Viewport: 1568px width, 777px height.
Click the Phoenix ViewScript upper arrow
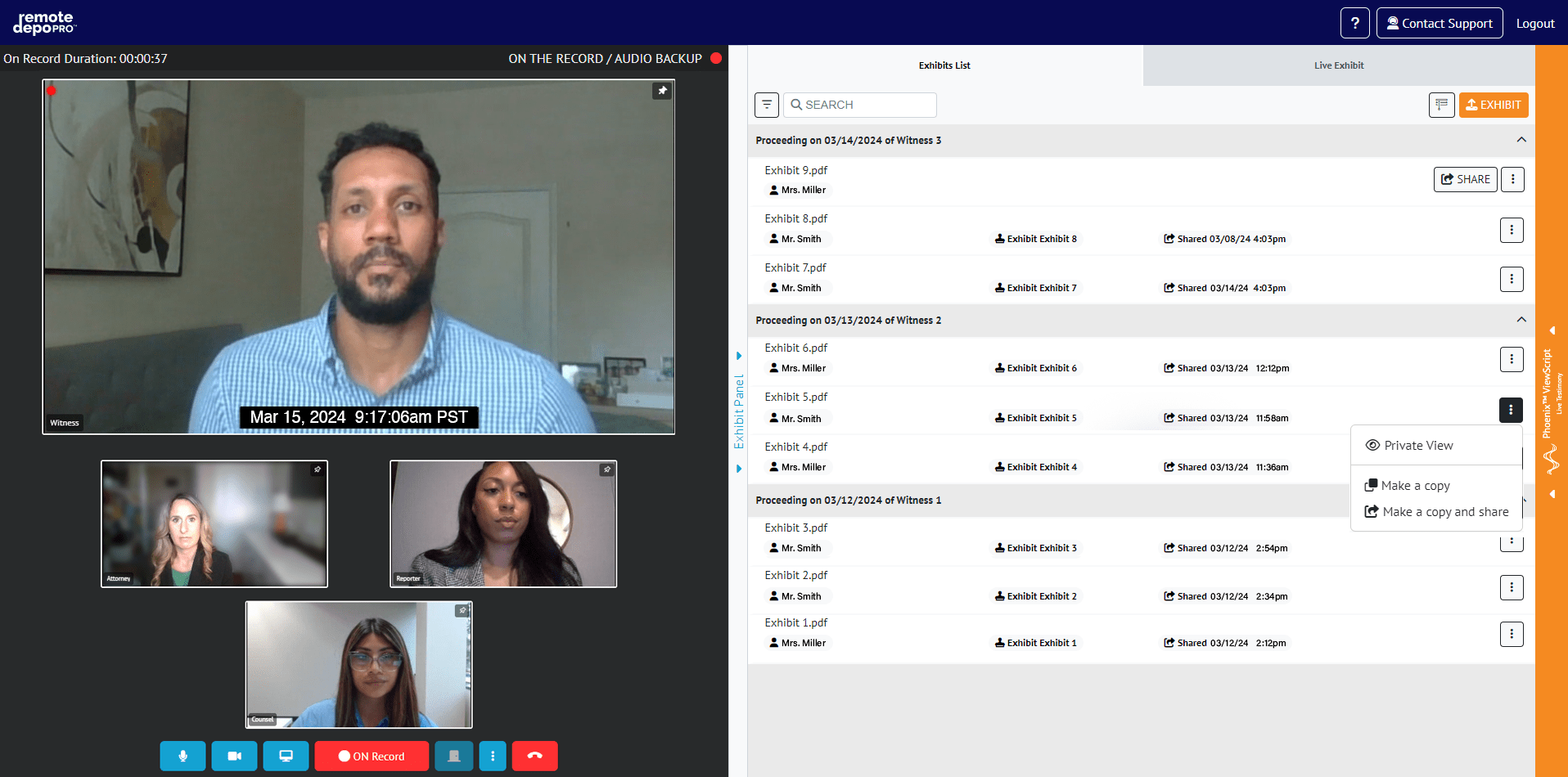[x=1552, y=330]
